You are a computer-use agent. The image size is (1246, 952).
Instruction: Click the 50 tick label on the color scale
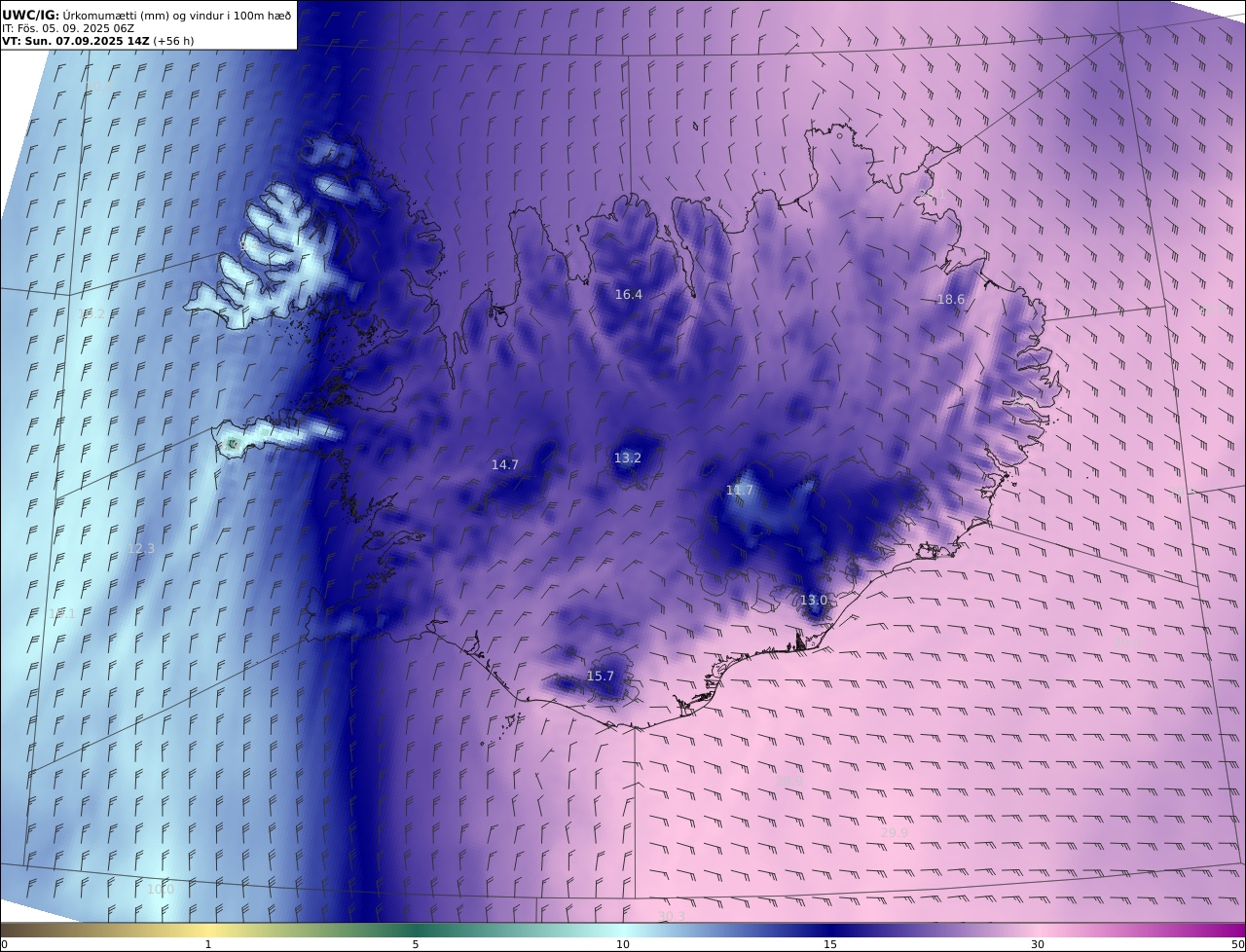click(1238, 944)
